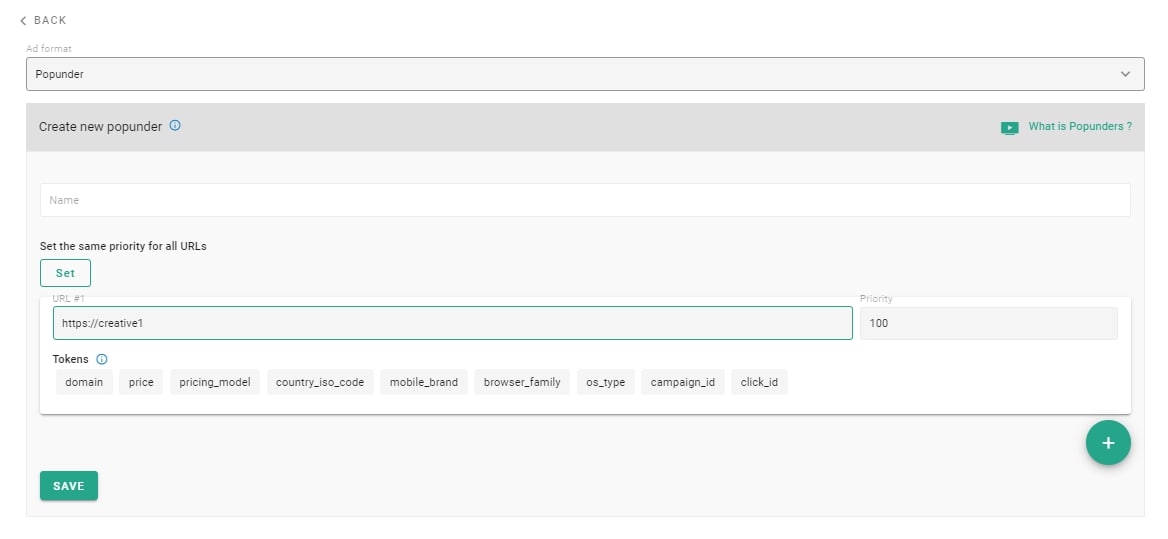
Task: Click into the URL #1 field
Action: point(452,323)
